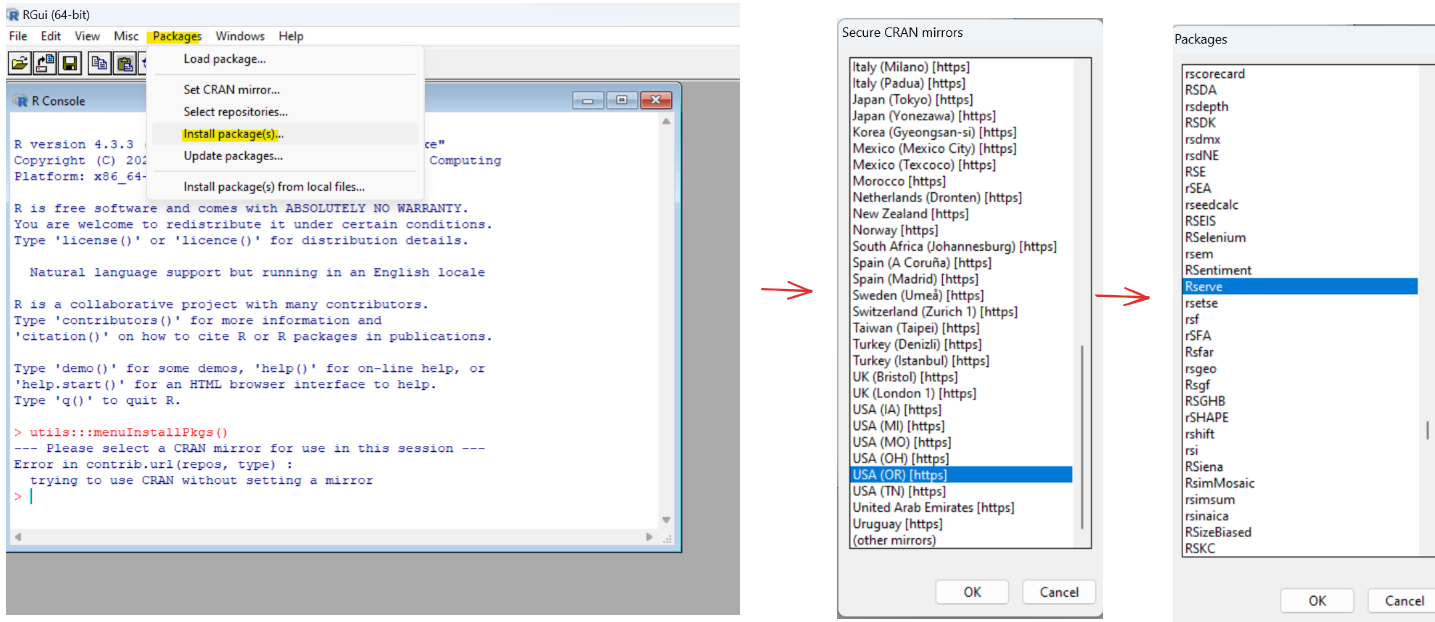Choose Install package(s) from local files...

[285, 187]
